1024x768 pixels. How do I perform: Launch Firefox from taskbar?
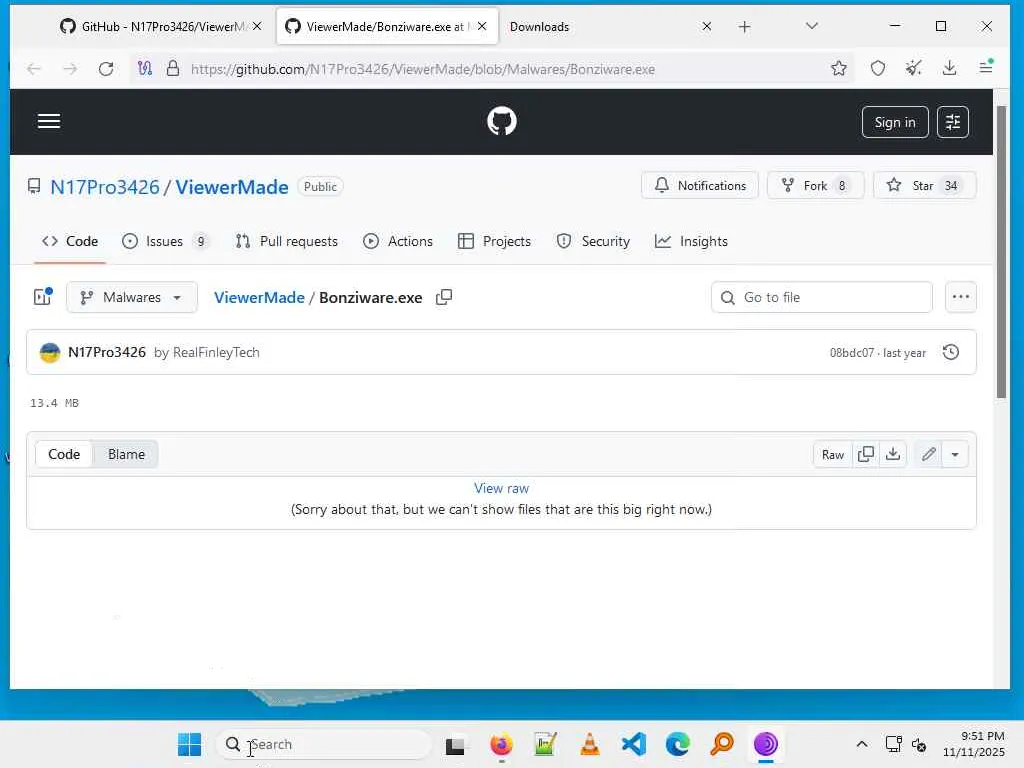[x=501, y=744]
